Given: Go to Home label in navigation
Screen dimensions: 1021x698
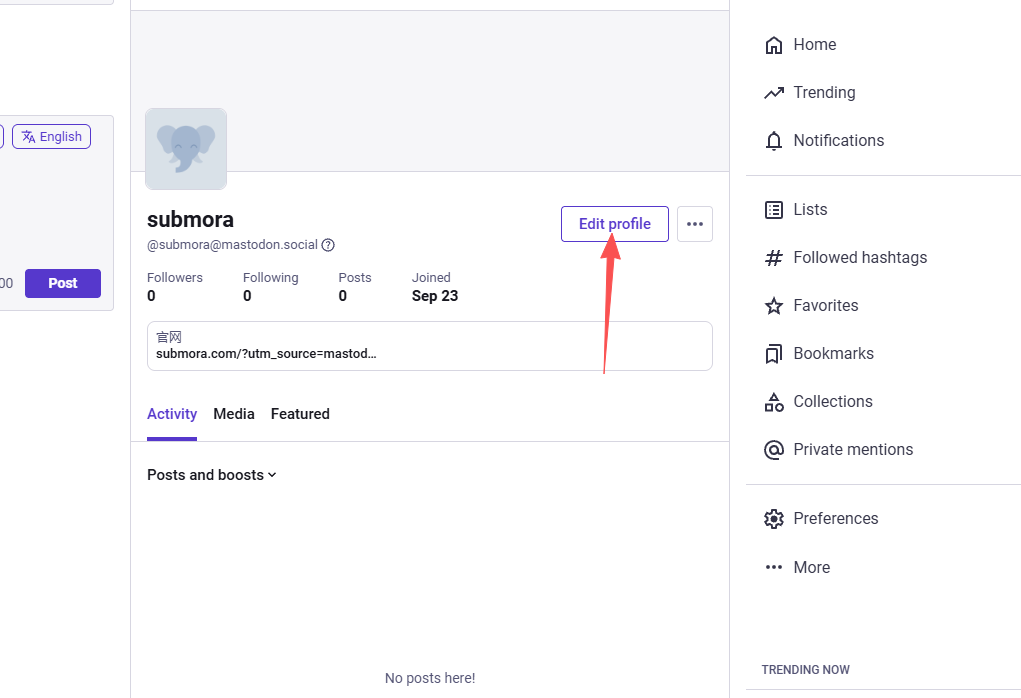Looking at the screenshot, I should coord(815,45).
